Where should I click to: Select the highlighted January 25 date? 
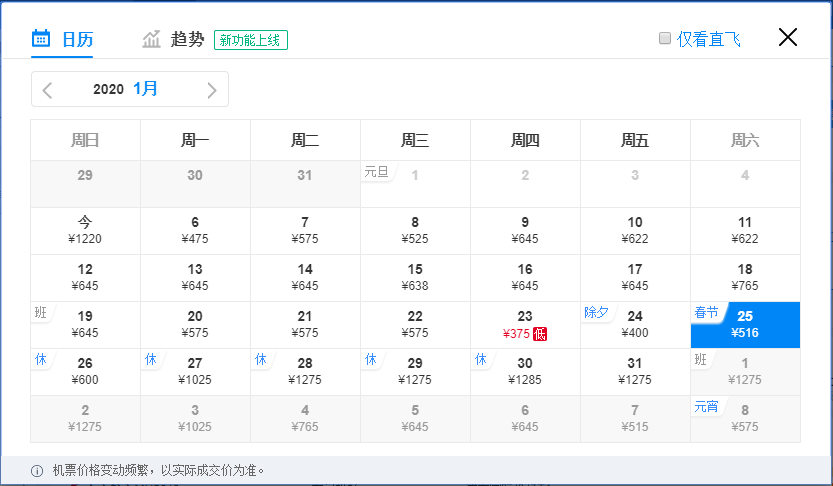pos(745,324)
